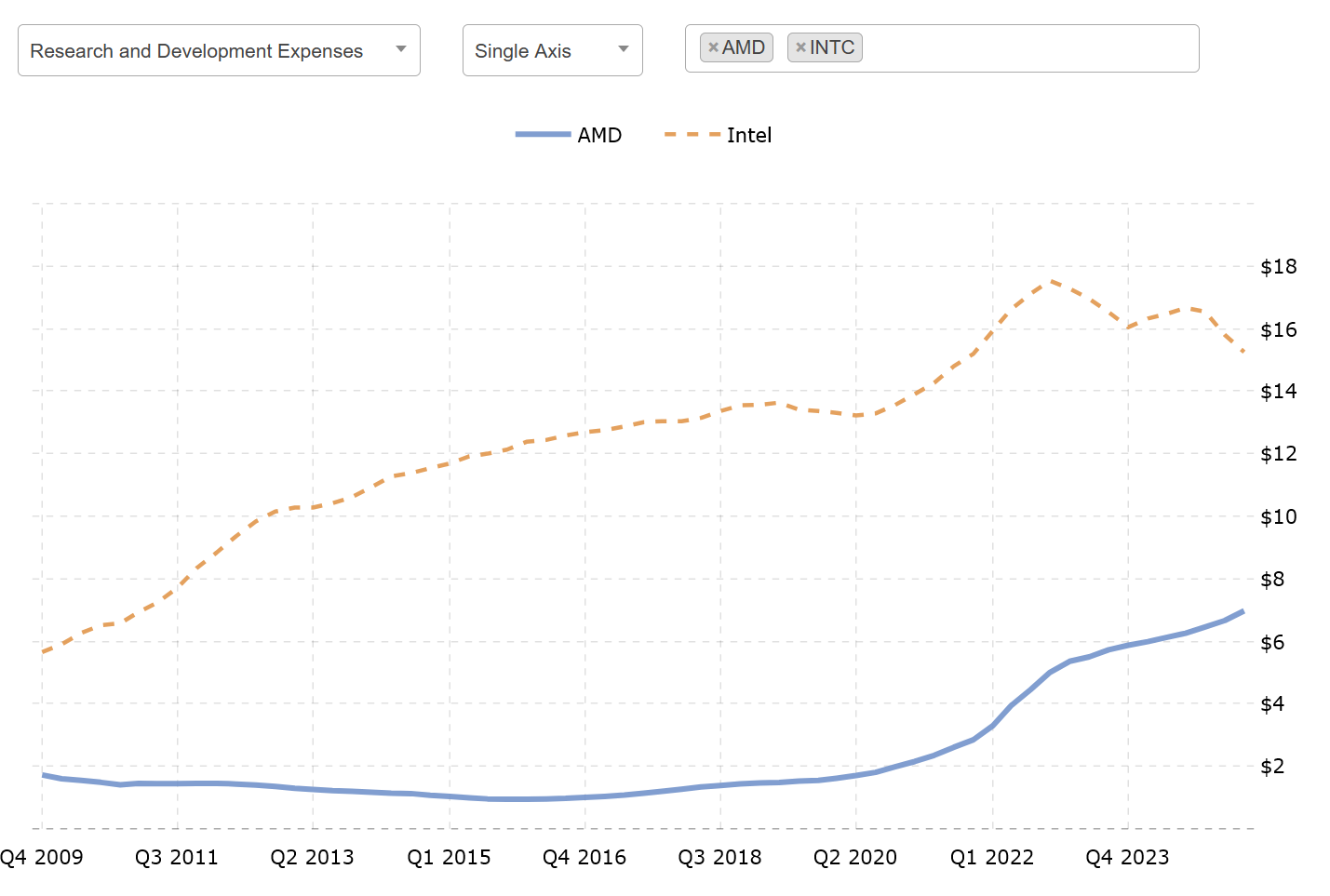
Task: Click the dashed orange Intel legend line
Action: point(692,135)
